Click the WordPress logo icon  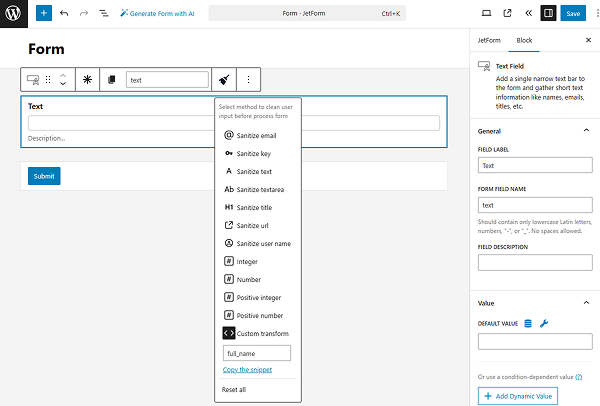pos(15,14)
